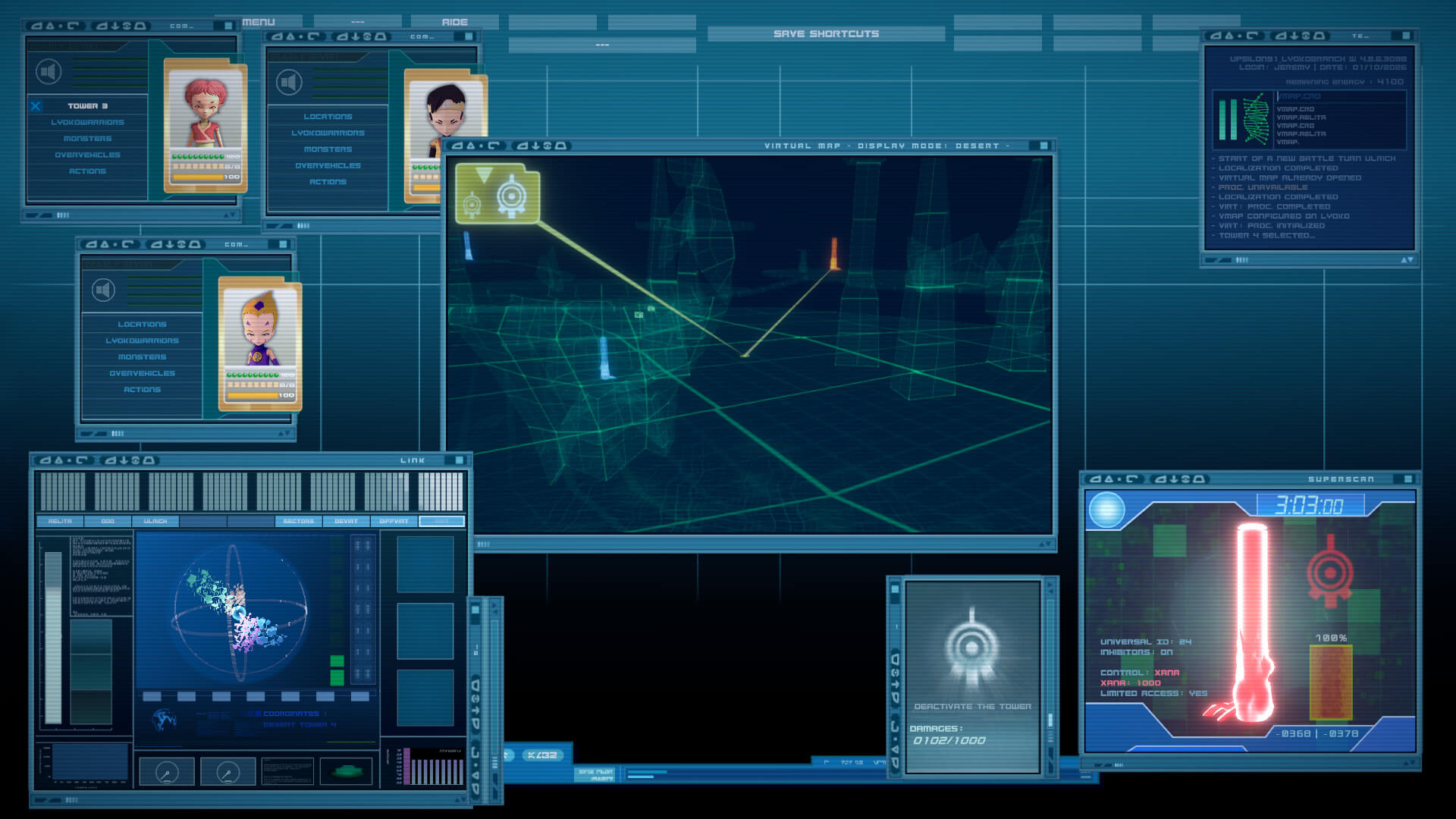This screenshot has height=819, width=1456.
Task: Click the up/down arrows at the Link window footer
Action: (x=460, y=799)
